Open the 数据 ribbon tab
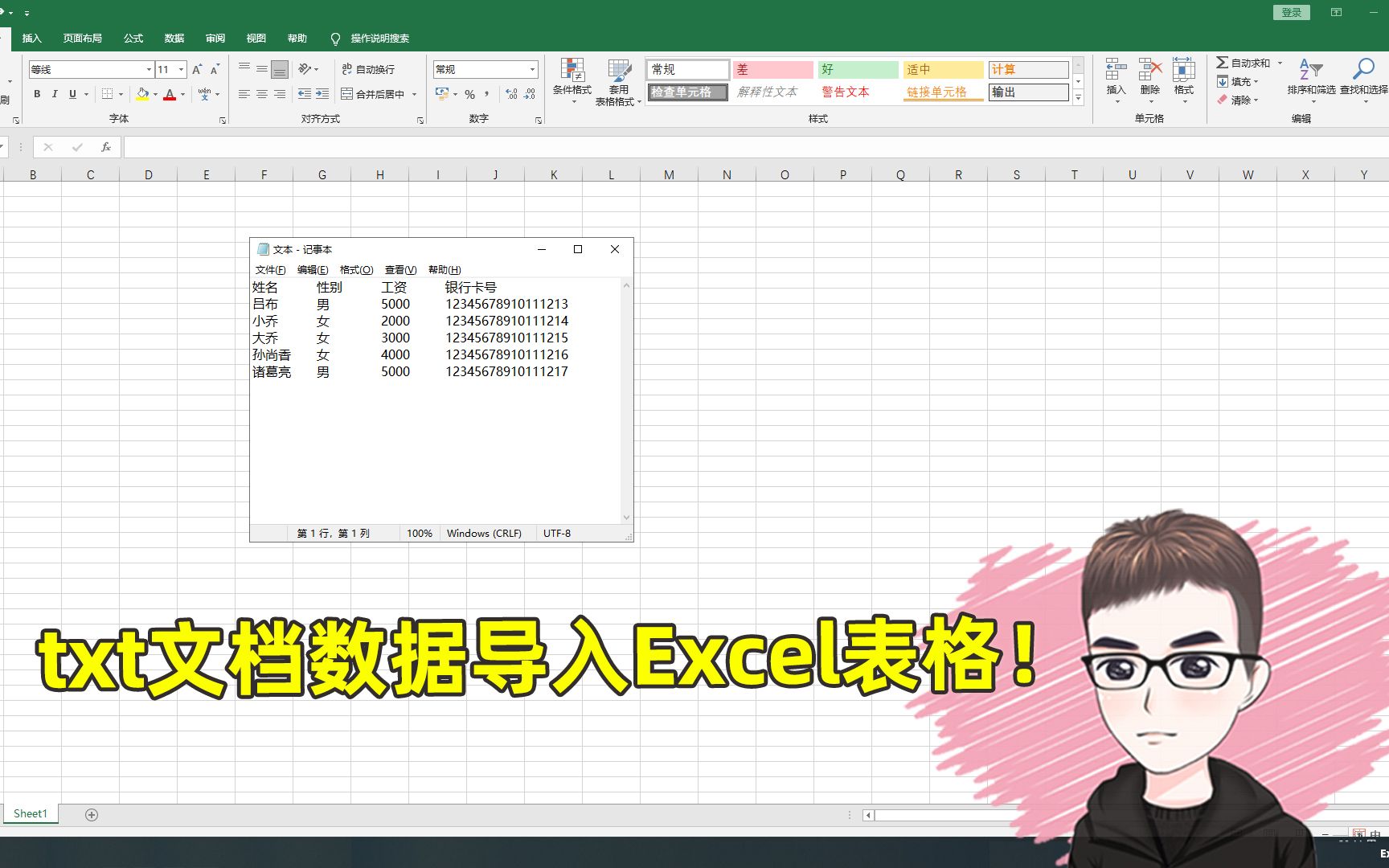The width and height of the screenshot is (1389, 868). pos(174,39)
